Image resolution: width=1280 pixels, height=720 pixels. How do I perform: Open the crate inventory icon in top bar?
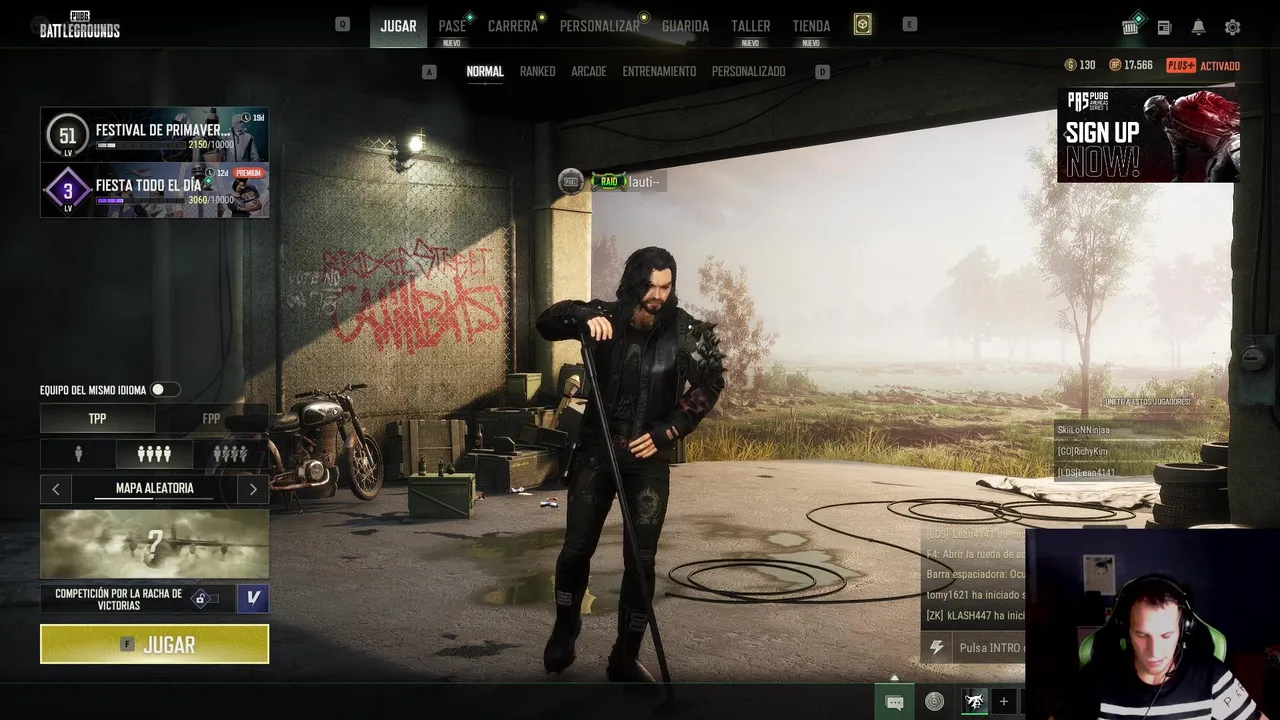[x=1131, y=26]
